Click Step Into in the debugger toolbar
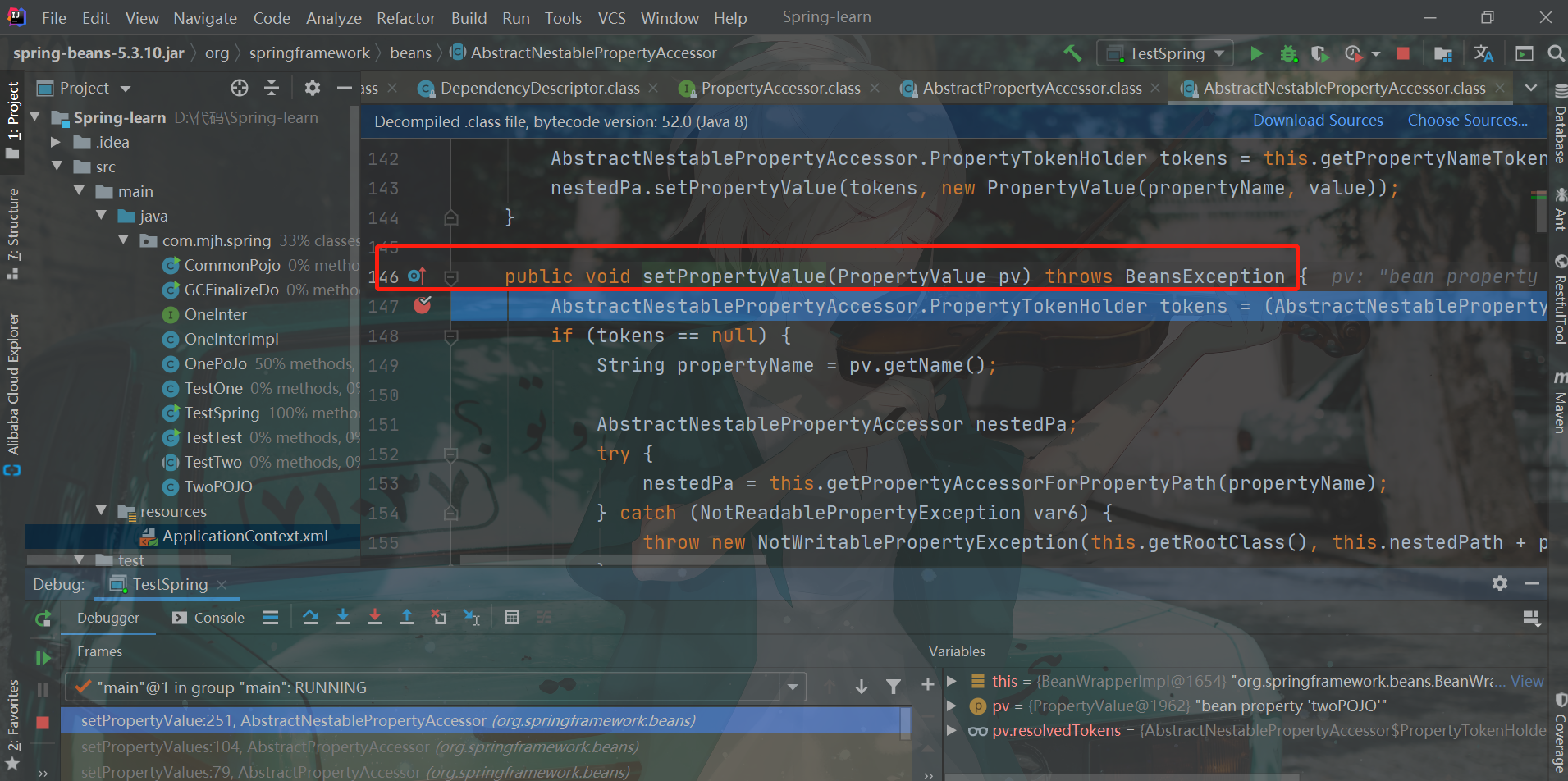1568x781 pixels. [x=343, y=617]
